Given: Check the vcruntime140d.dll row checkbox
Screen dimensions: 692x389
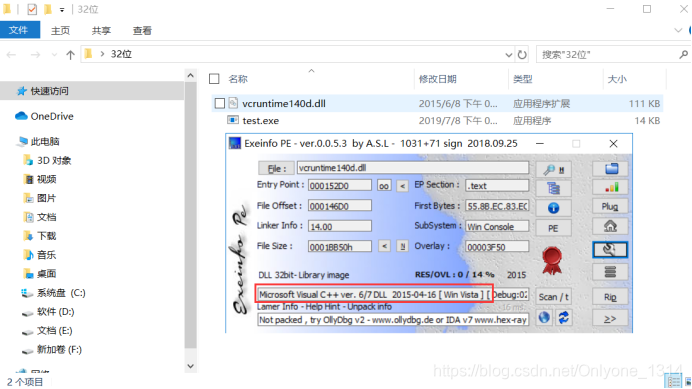Looking at the screenshot, I should [x=219, y=103].
